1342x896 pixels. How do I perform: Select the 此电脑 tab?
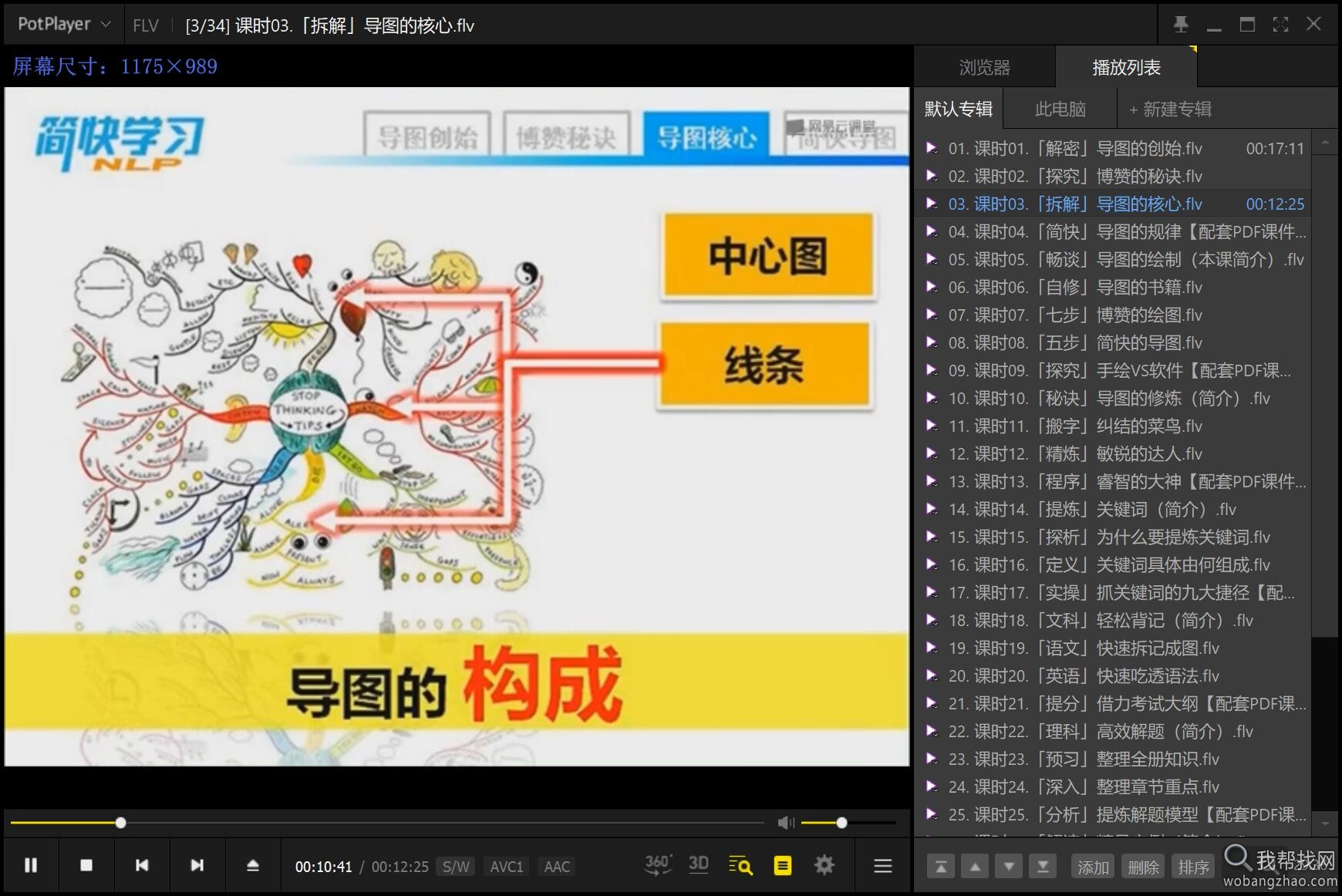point(1060,109)
